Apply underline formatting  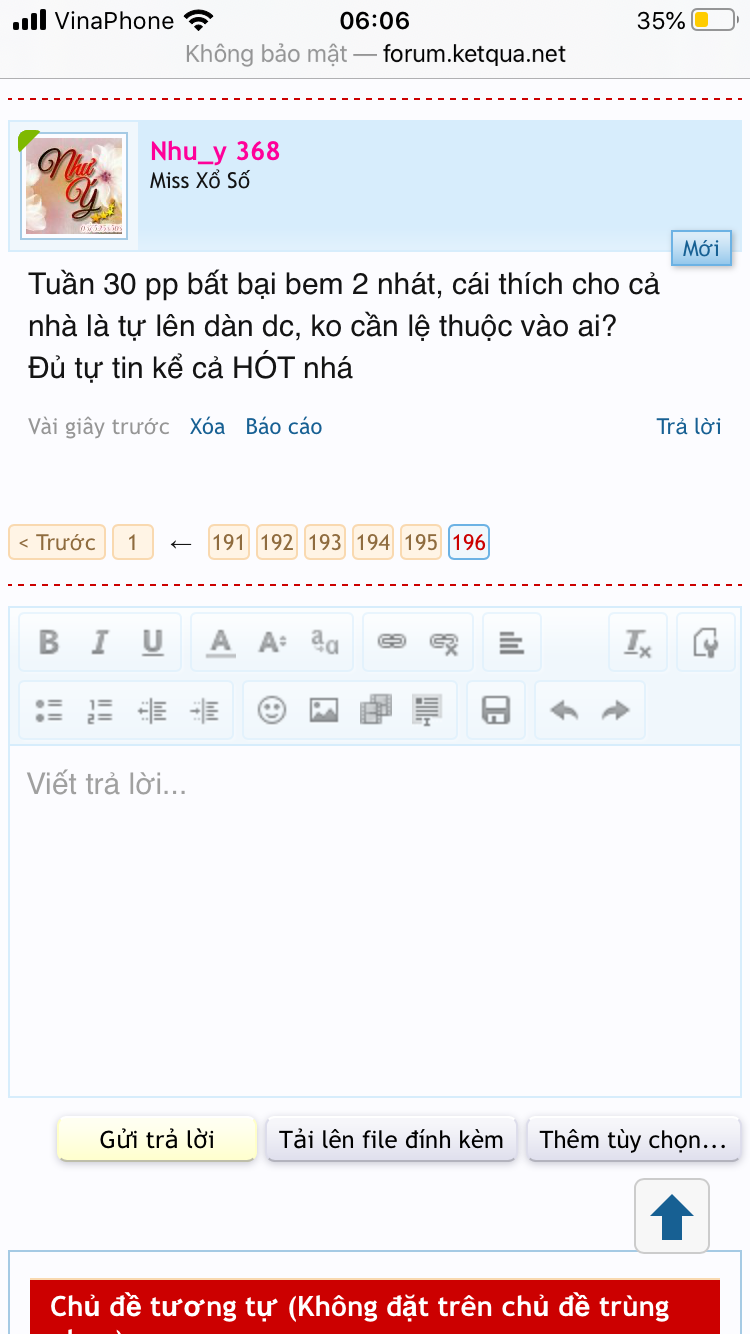pos(152,642)
